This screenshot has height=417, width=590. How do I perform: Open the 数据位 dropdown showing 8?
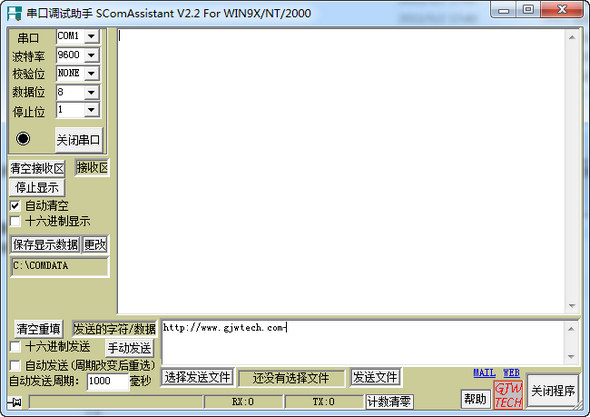click(x=91, y=92)
